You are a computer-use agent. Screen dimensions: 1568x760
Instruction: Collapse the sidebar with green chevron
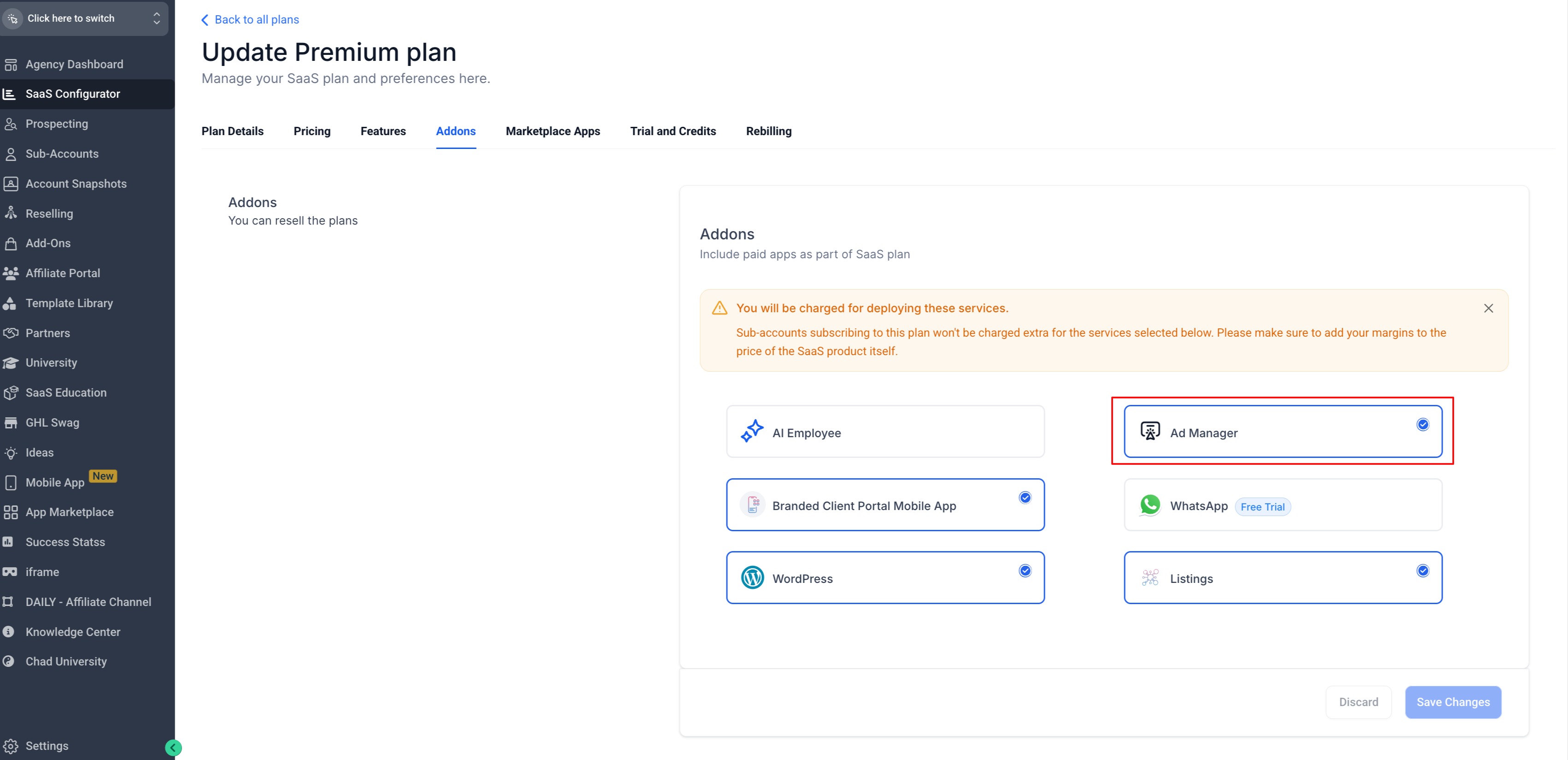pyautogui.click(x=173, y=747)
